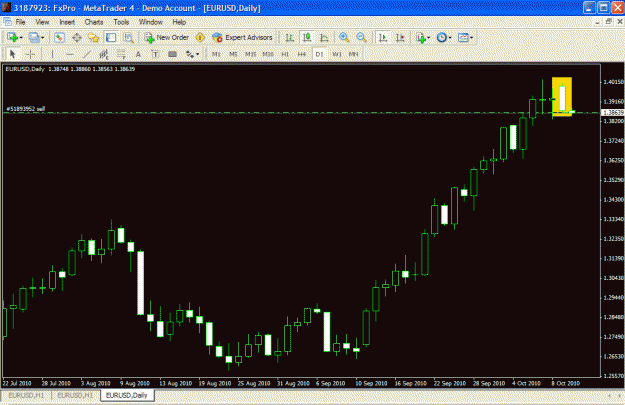625x405 pixels.
Task: Switch timeframe to M5
Action: click(x=233, y=54)
